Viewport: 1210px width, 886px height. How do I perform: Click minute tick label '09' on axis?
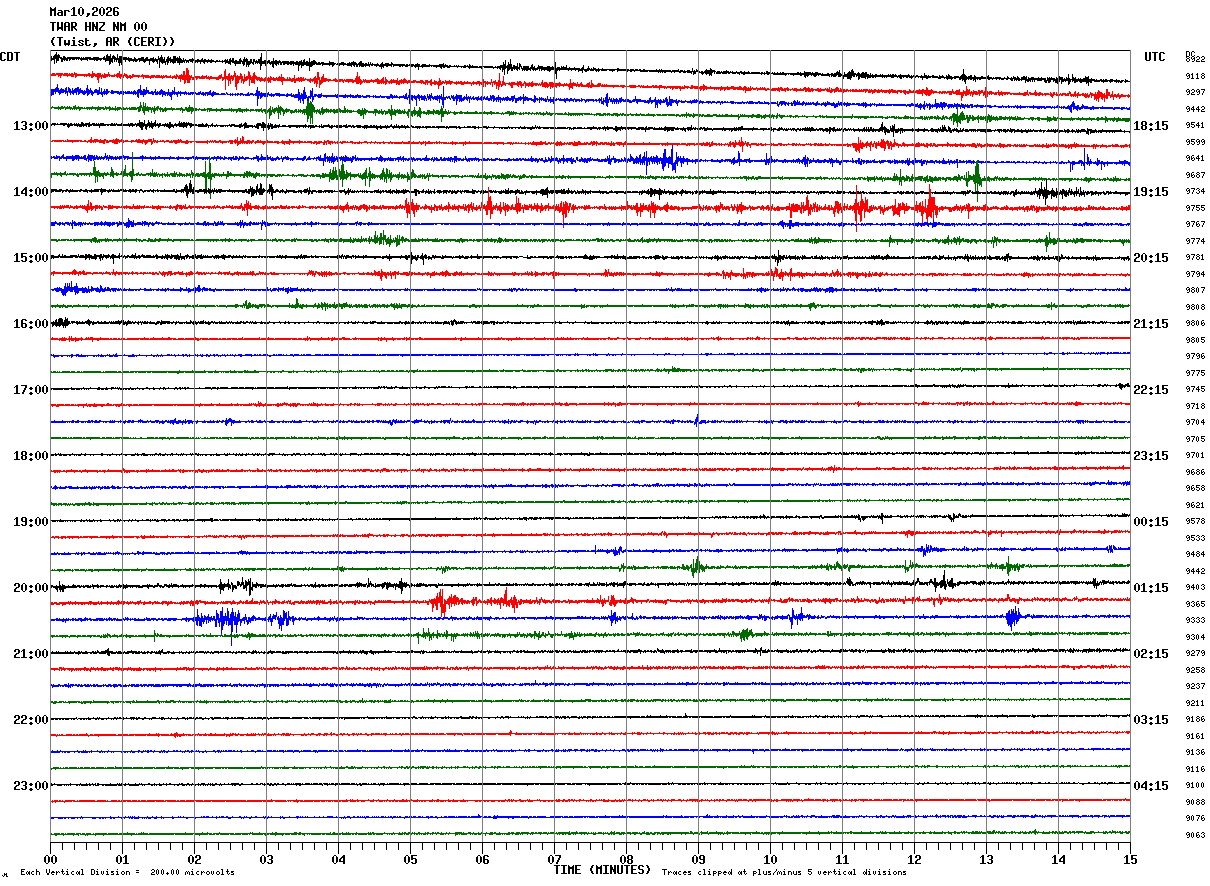point(698,859)
